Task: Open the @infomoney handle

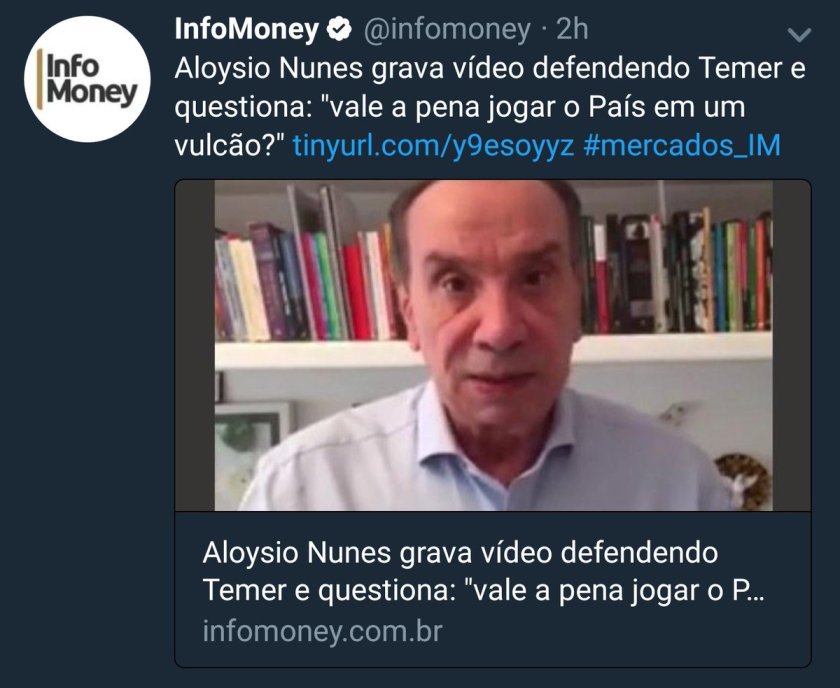Action: pyautogui.click(x=447, y=29)
